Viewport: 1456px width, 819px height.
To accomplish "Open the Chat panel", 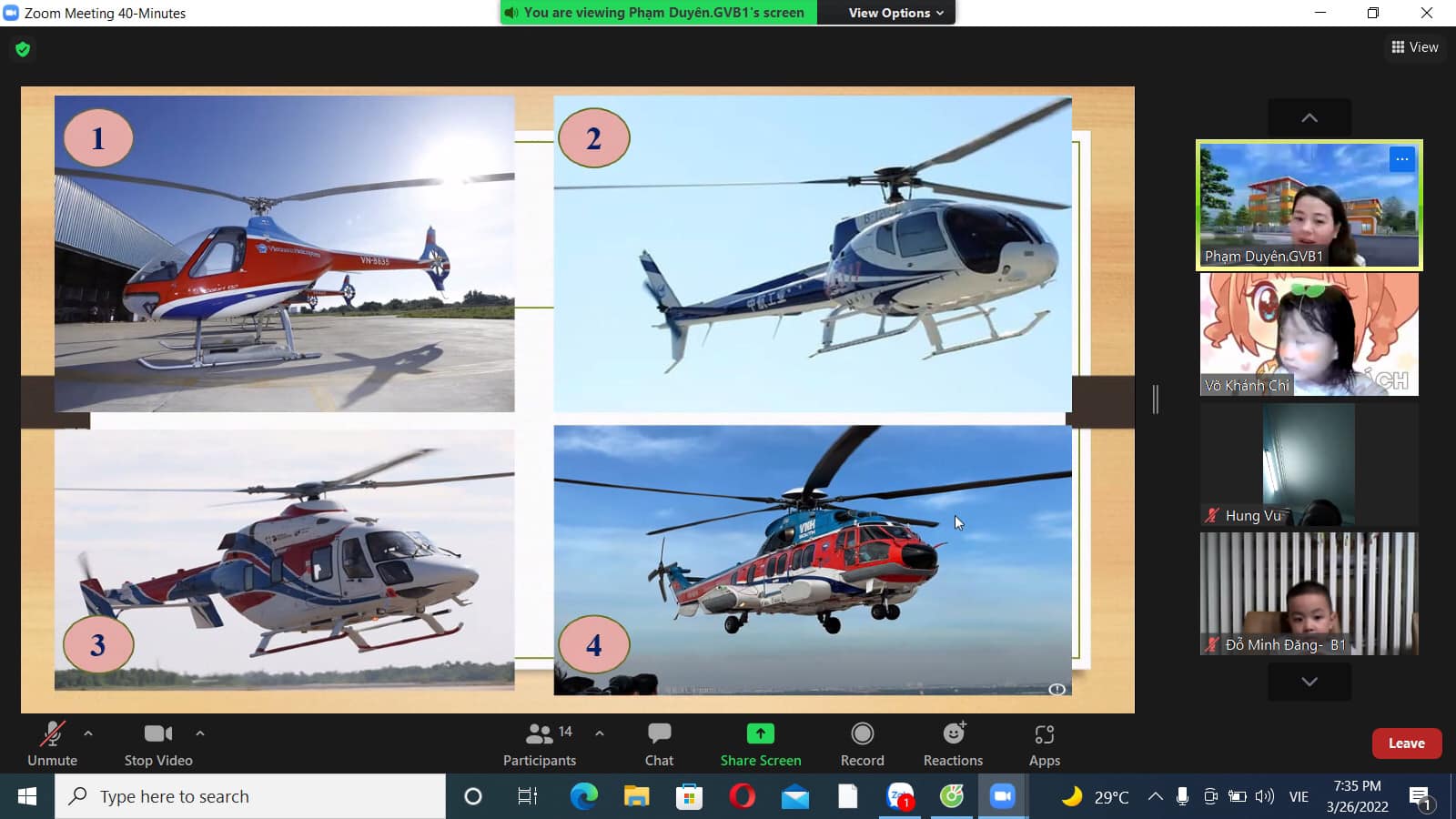I will (x=659, y=743).
